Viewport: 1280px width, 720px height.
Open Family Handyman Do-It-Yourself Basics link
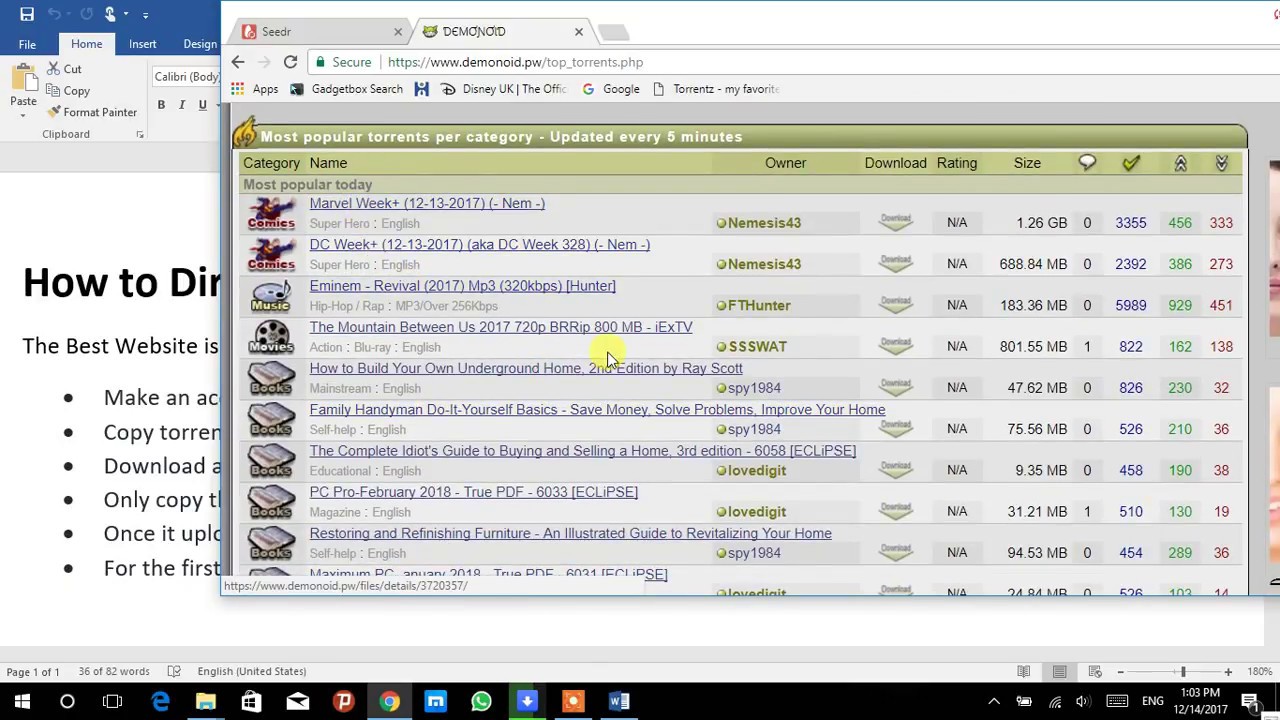pos(597,409)
